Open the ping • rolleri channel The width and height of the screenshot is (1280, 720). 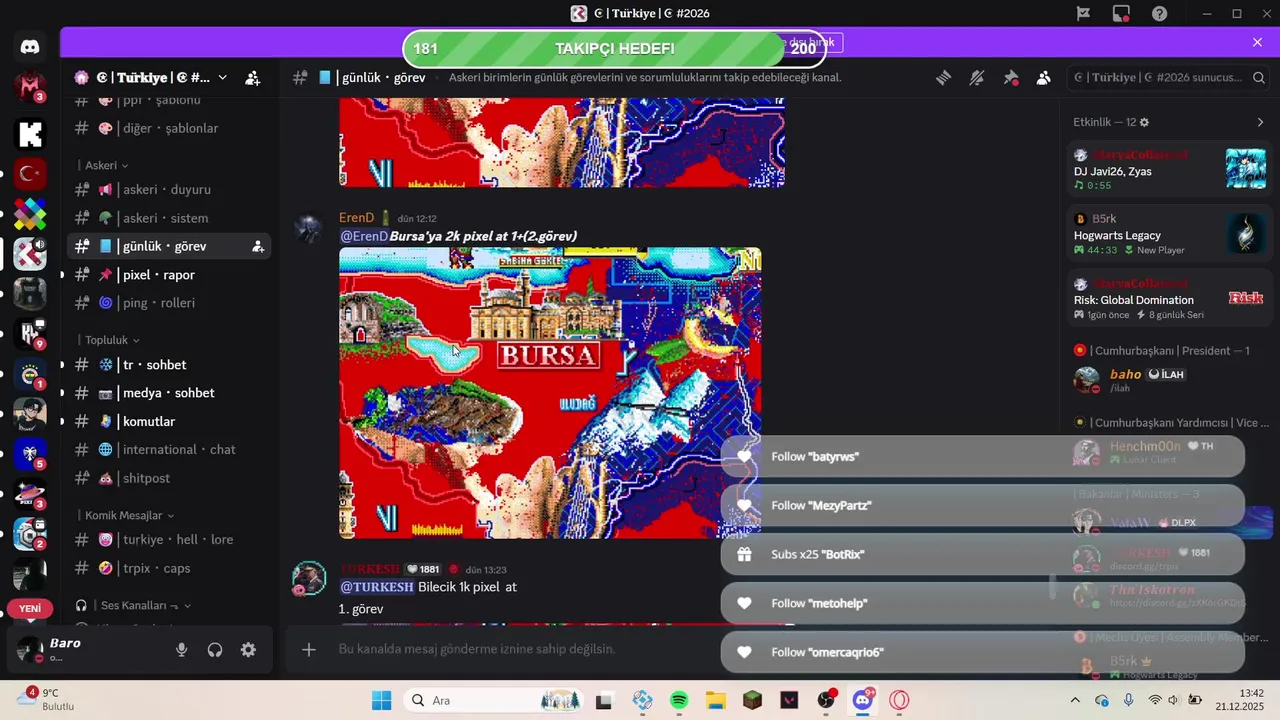tap(168, 302)
